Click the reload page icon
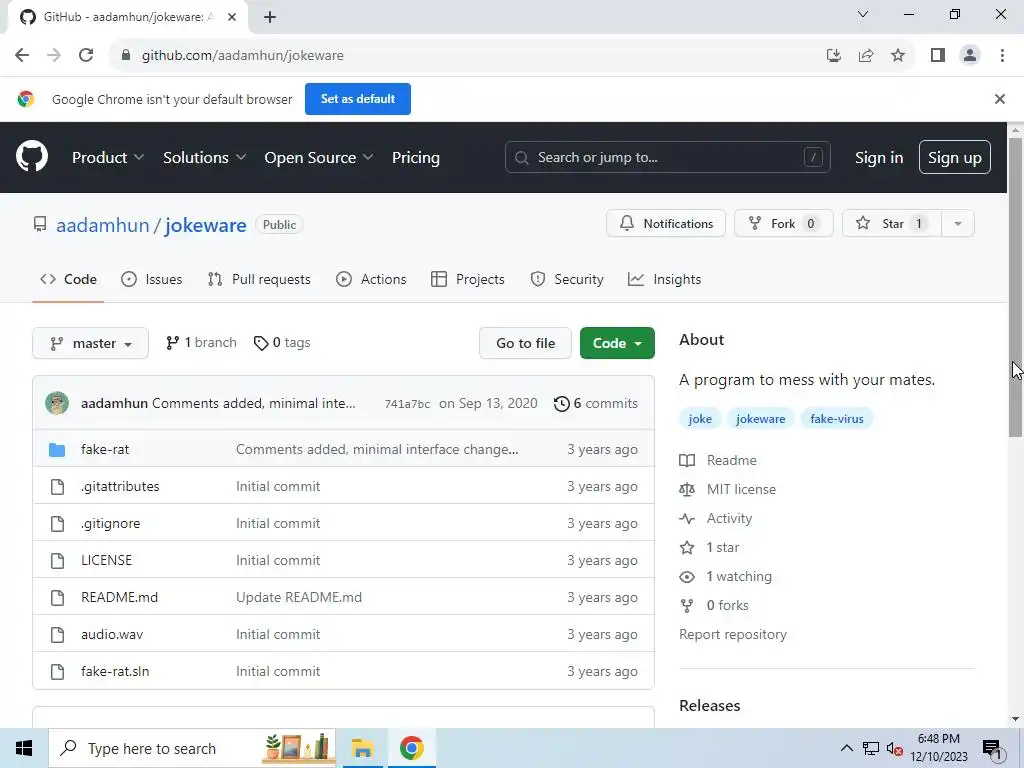 coord(86,55)
